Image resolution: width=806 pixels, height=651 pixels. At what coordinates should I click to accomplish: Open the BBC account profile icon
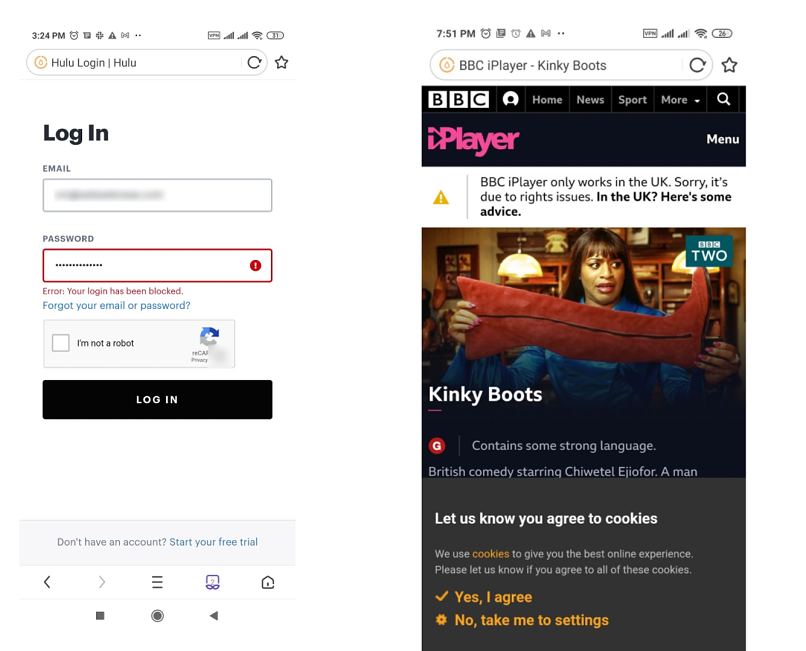[x=510, y=99]
